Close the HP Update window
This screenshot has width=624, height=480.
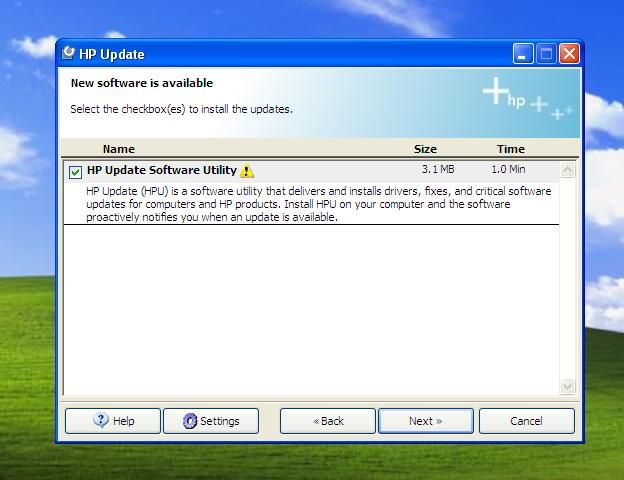click(x=569, y=53)
